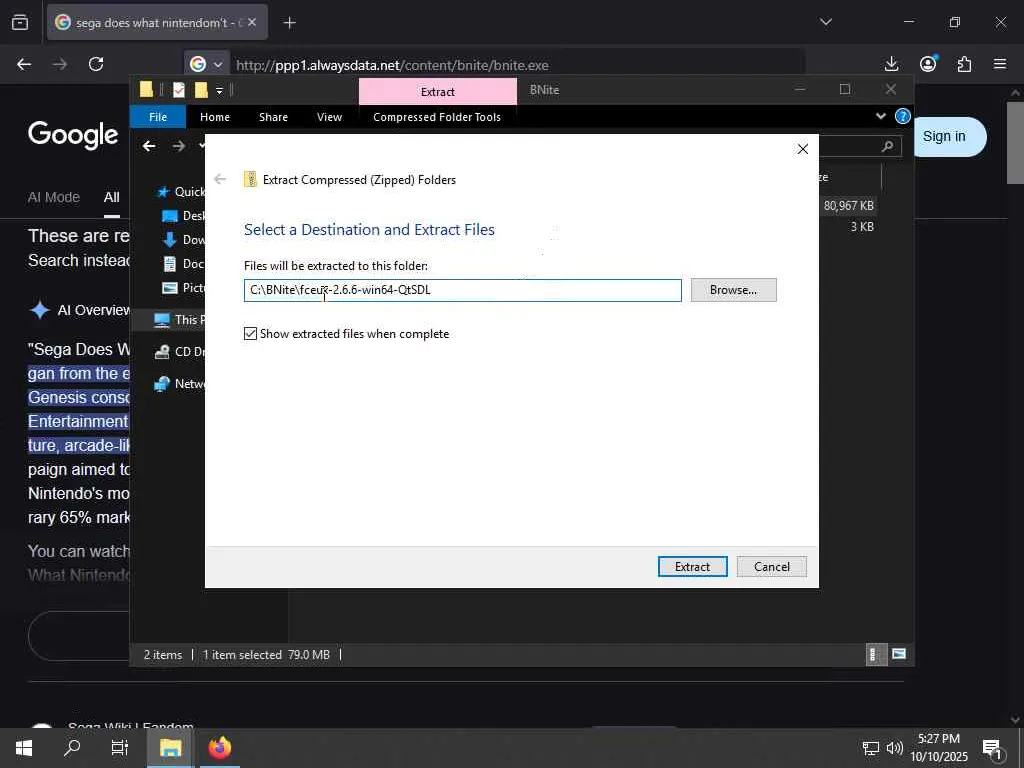Viewport: 1024px width, 768px height.
Task: Open the File menu in Explorer
Action: tap(158, 117)
